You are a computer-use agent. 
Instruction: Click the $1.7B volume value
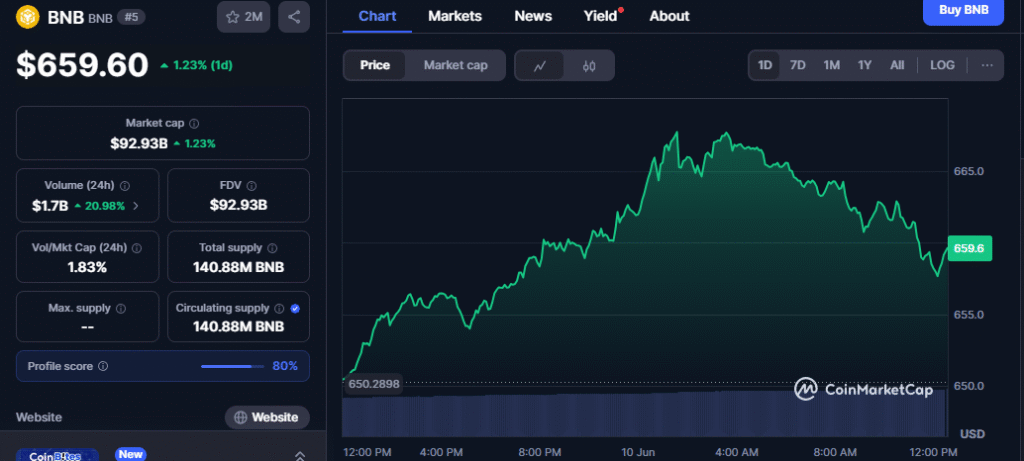click(50, 206)
